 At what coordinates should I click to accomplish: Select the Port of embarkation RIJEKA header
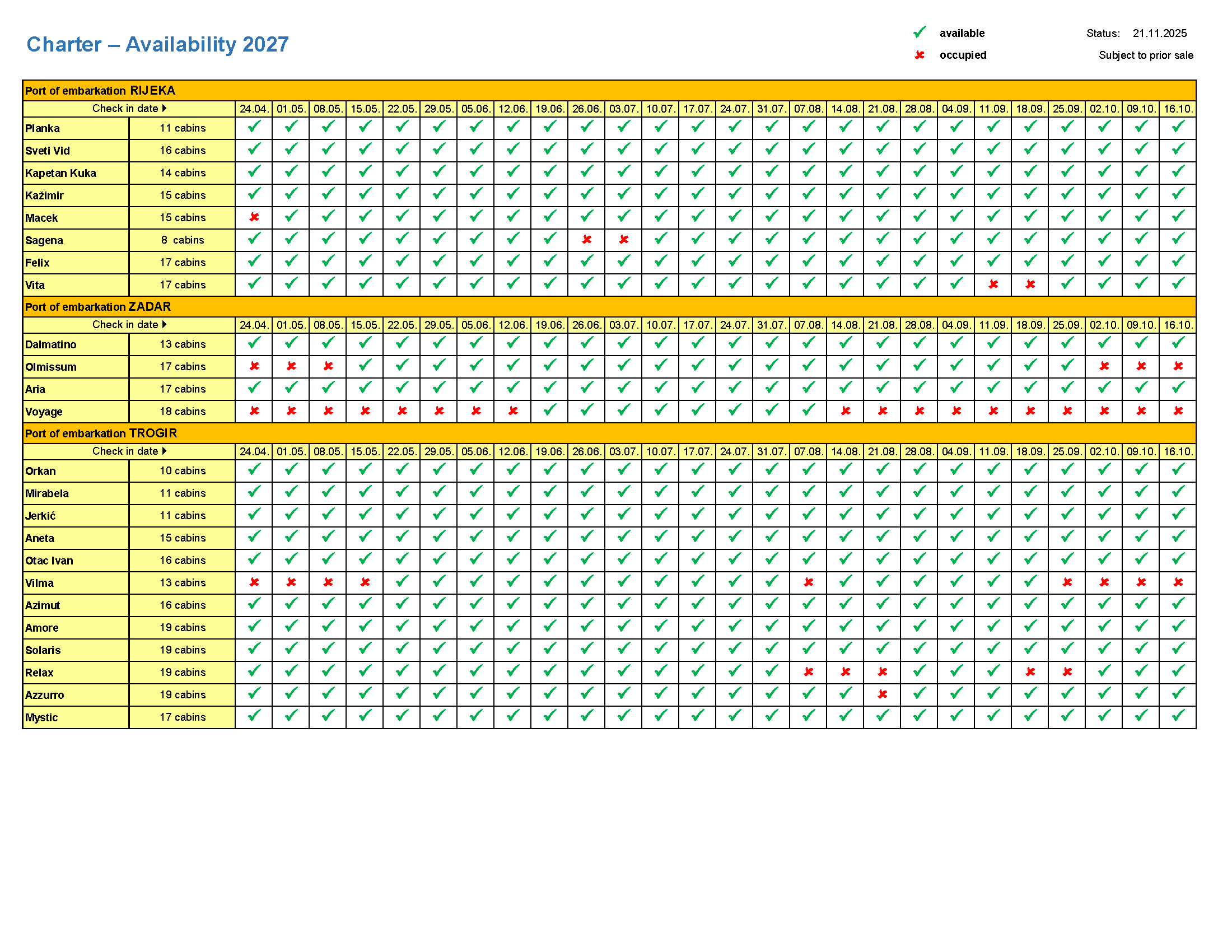tap(100, 90)
